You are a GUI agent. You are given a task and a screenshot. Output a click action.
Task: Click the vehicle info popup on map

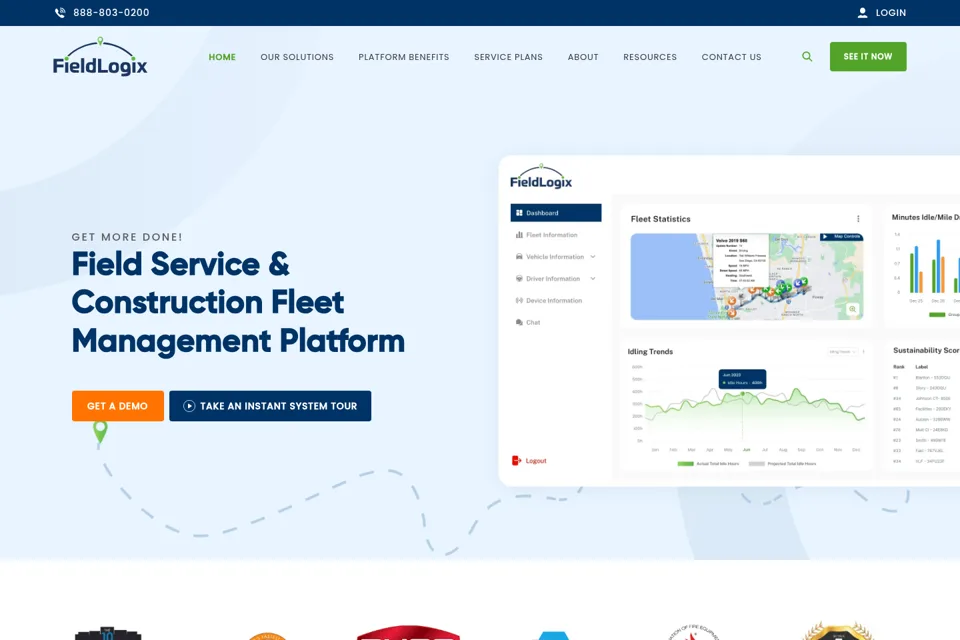[x=741, y=260]
